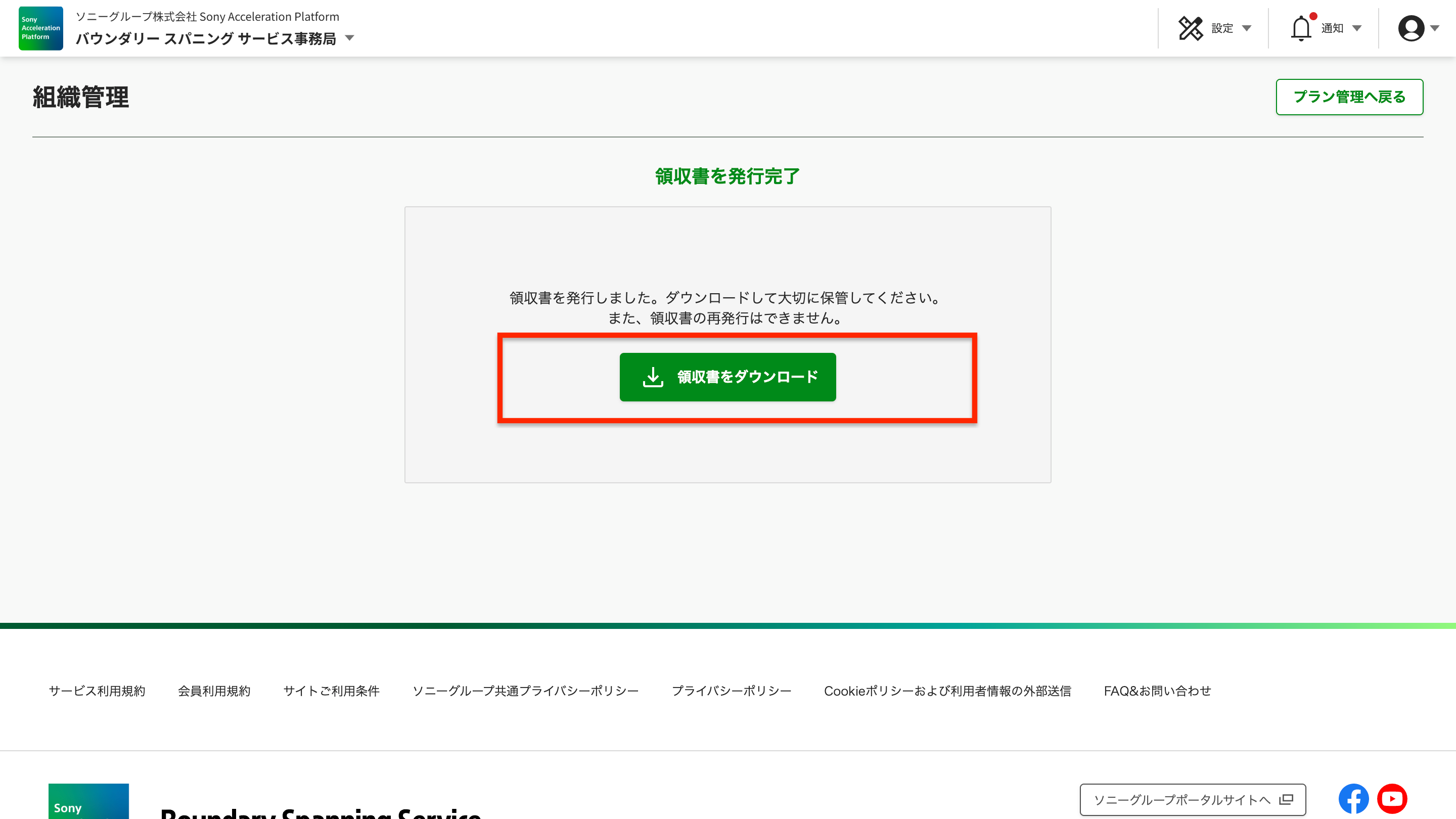Open ソニーグループポータルサイトへ link
This screenshot has width=1456, height=819.
[x=1193, y=800]
